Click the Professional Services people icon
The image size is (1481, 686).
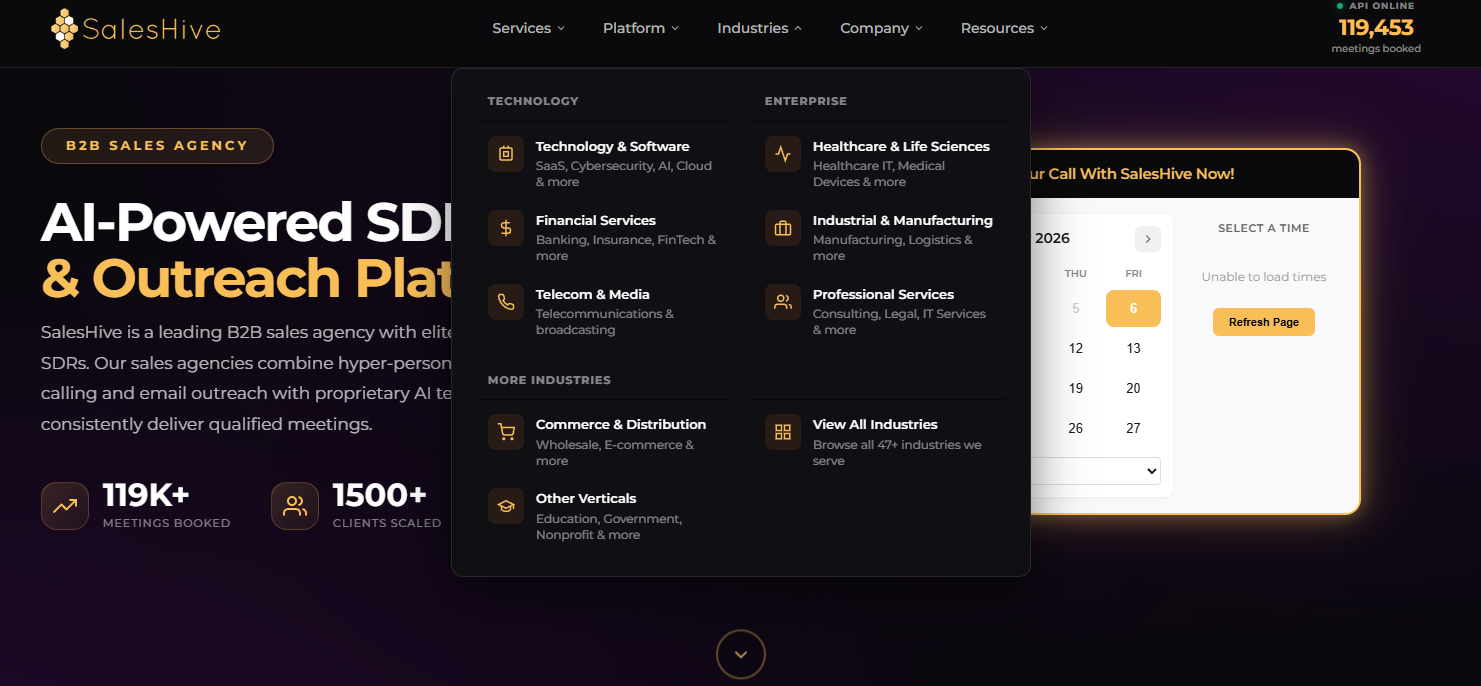[x=783, y=302]
